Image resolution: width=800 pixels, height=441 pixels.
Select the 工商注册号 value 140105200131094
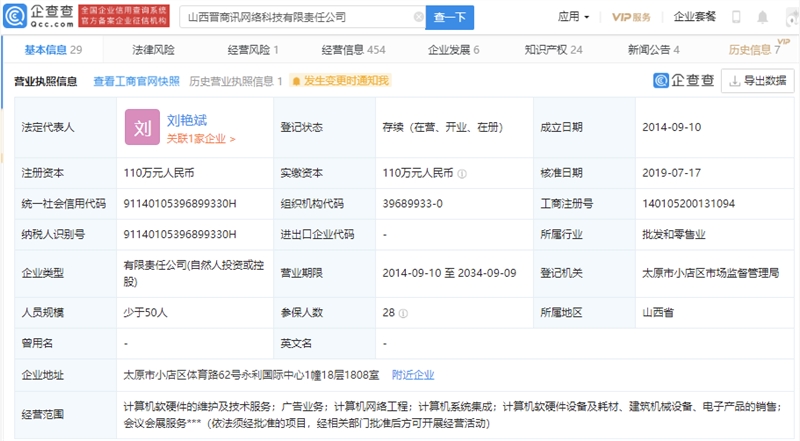[x=688, y=204]
